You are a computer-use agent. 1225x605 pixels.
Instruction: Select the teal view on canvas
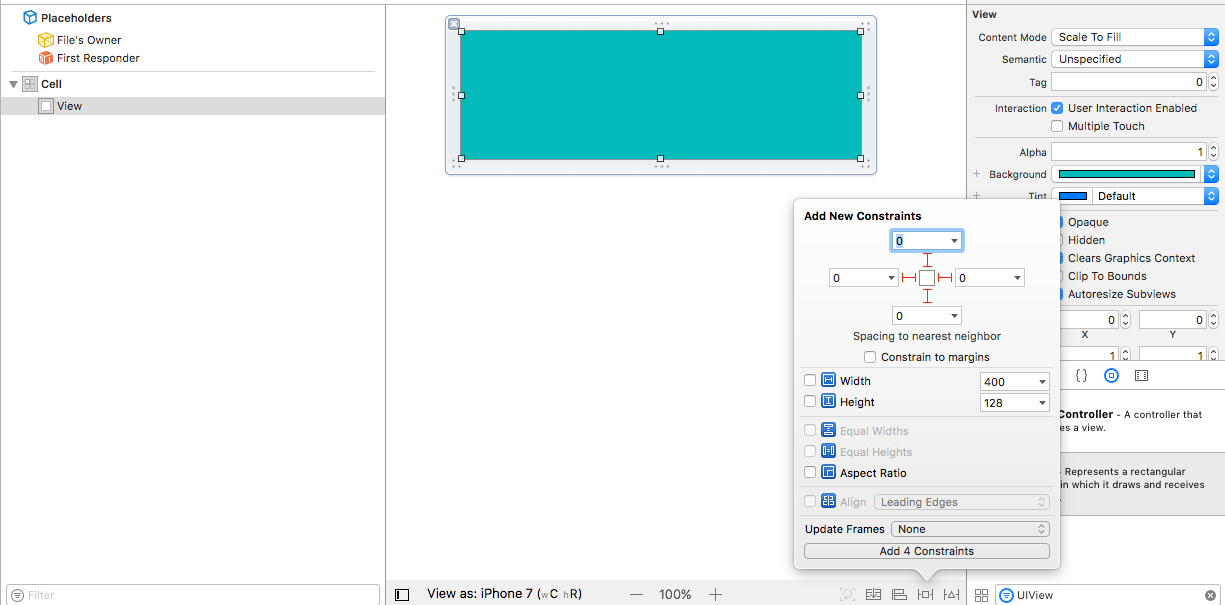point(661,95)
